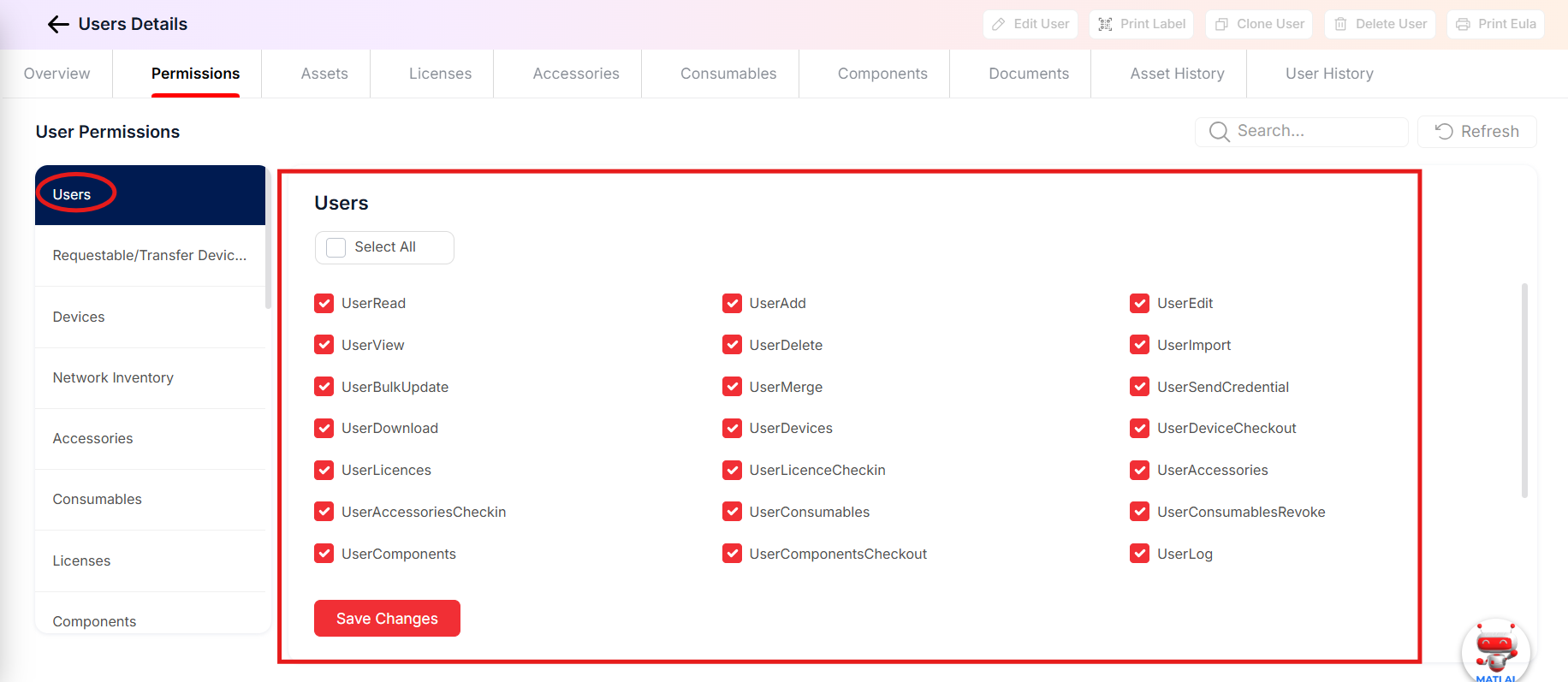1568x682 pixels.
Task: Uncheck UserDevices
Action: pyautogui.click(x=732, y=428)
